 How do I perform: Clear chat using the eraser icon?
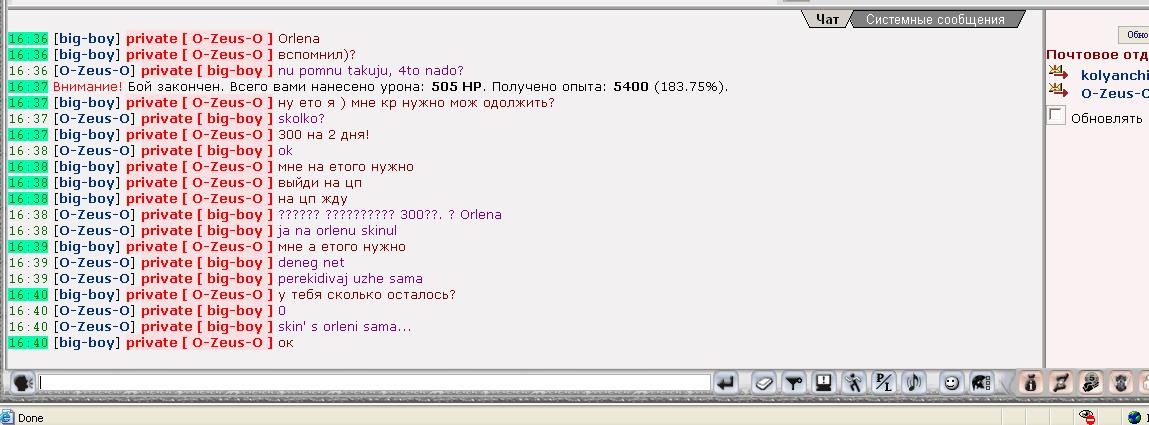tap(764, 382)
